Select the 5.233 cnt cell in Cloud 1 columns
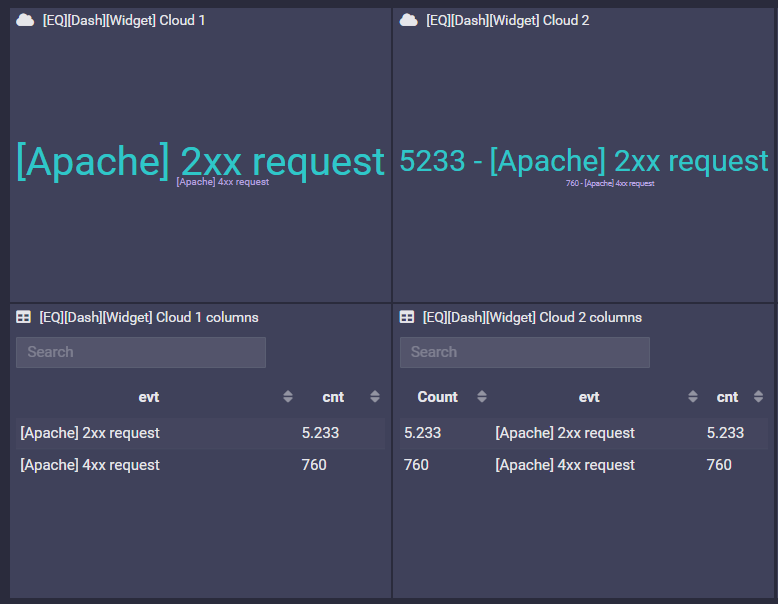The height and width of the screenshot is (604, 778). (320, 433)
